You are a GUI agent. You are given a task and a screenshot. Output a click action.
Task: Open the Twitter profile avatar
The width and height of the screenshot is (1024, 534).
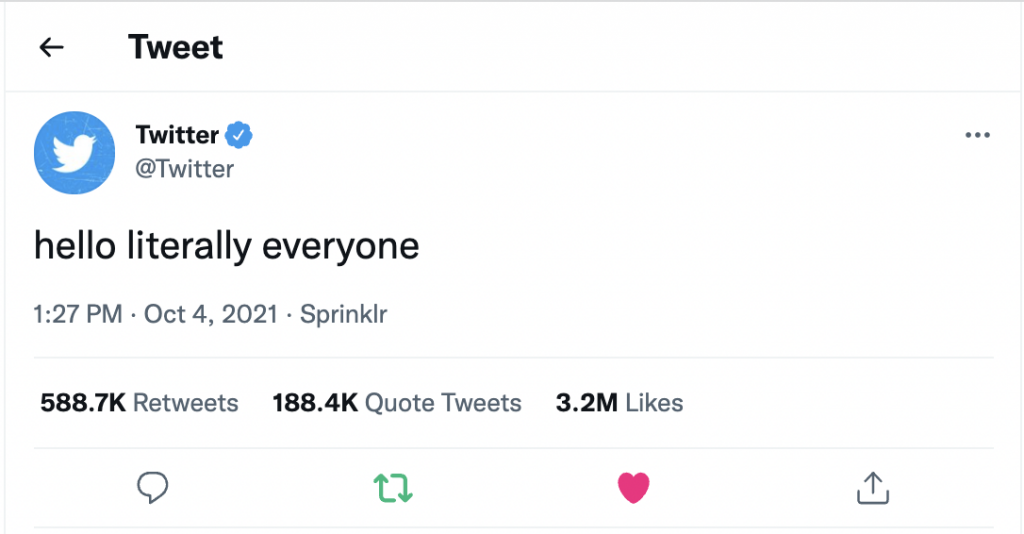pos(74,152)
